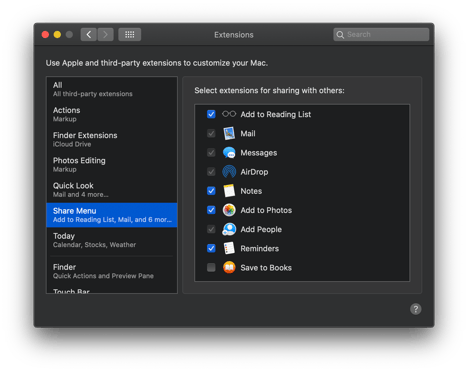Select All third-party extensions category
Image resolution: width=468 pixels, height=372 pixels.
[x=112, y=89]
